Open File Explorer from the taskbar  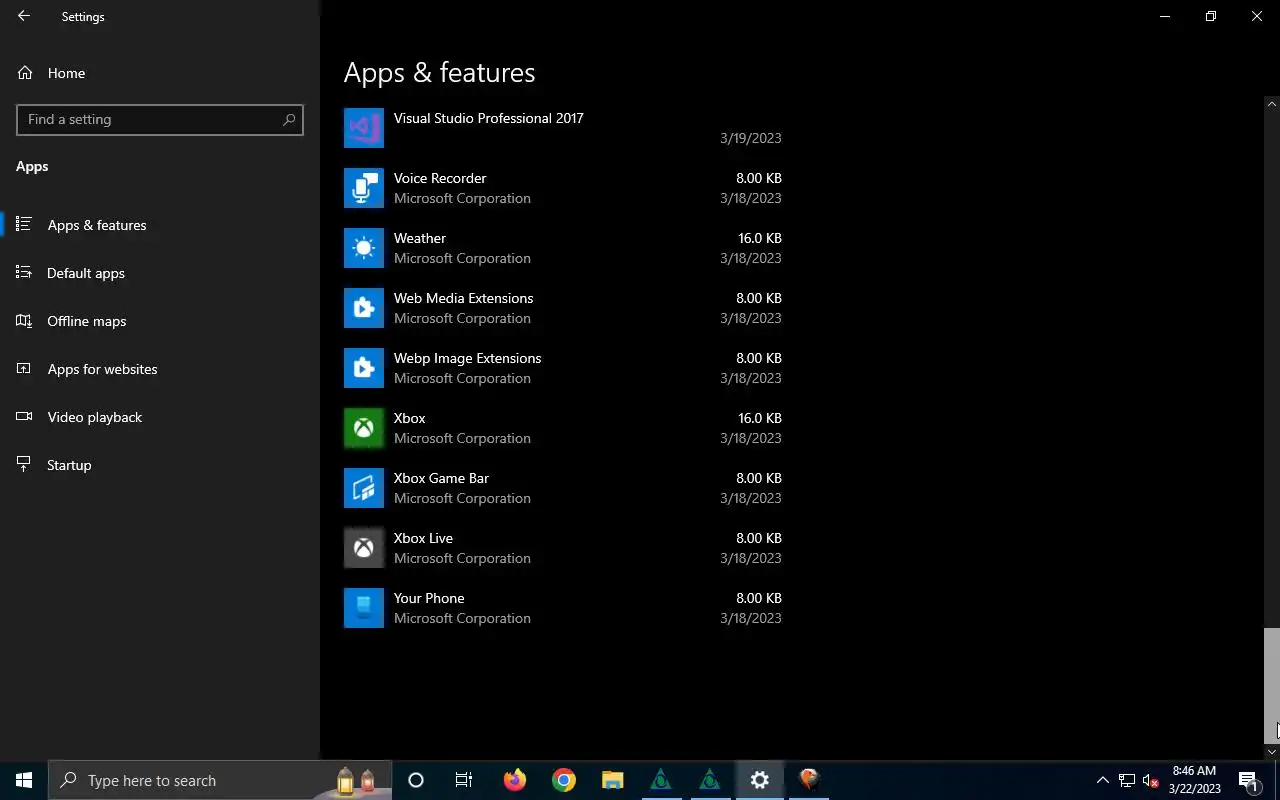coord(612,780)
